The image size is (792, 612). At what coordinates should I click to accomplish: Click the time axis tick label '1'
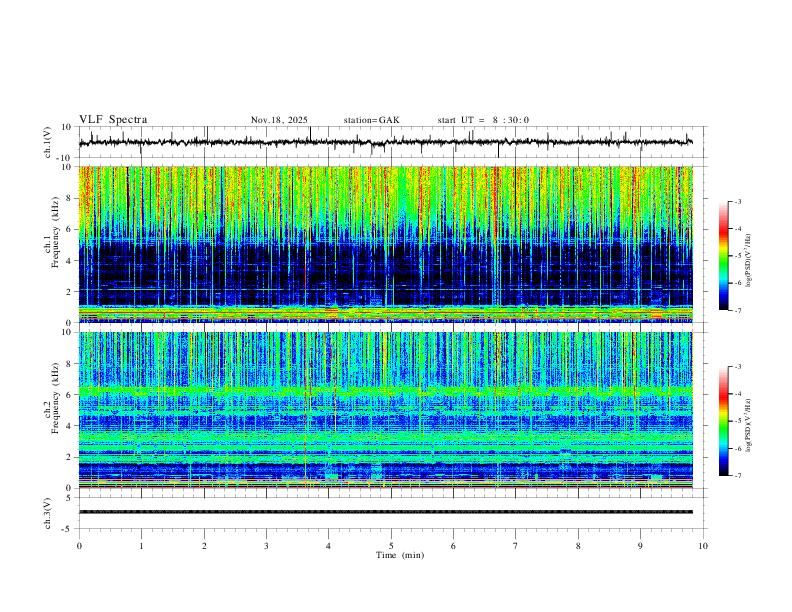(141, 546)
